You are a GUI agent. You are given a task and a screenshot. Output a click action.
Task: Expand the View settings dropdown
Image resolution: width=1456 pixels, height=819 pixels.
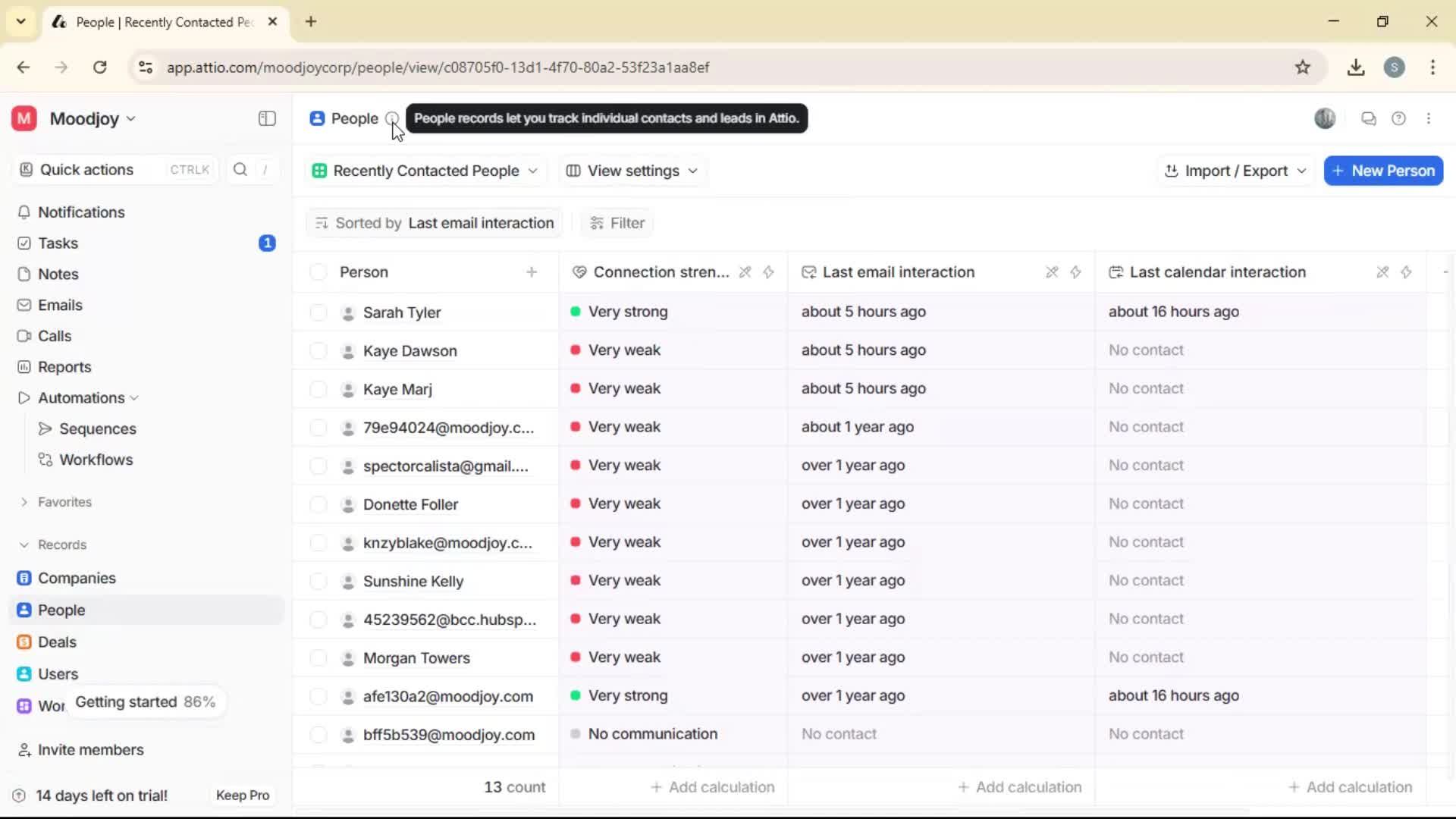tap(632, 171)
